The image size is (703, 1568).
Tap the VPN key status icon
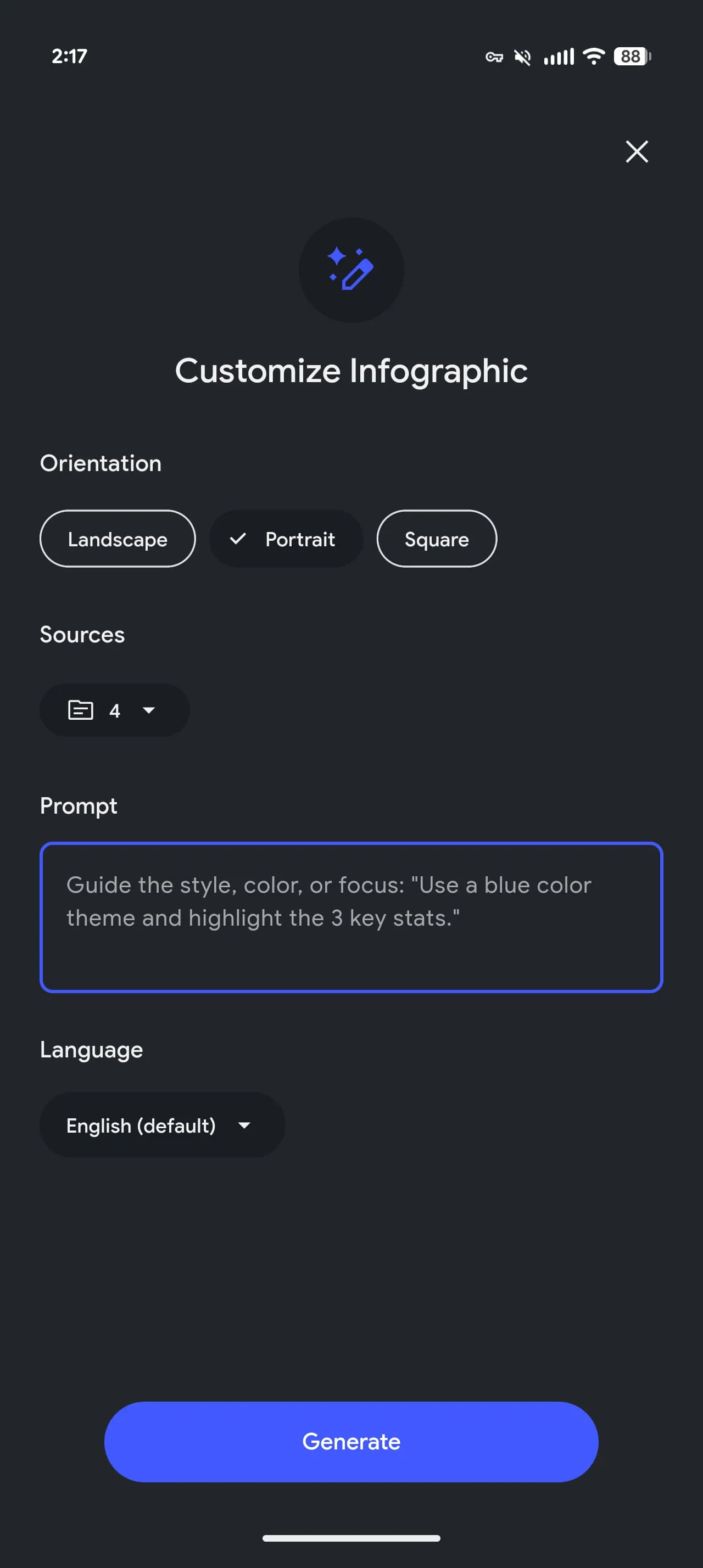pos(494,57)
